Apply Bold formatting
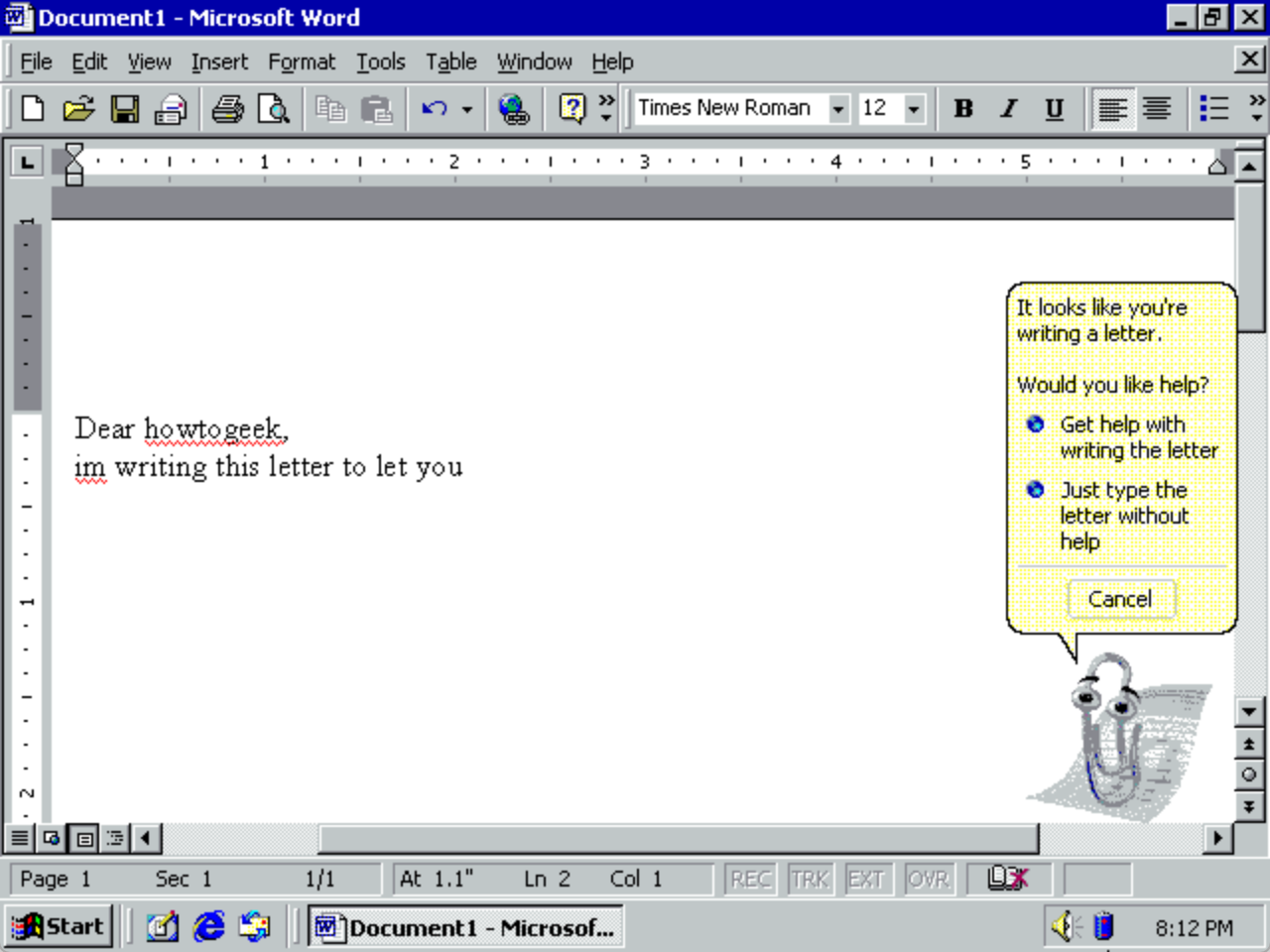 [x=963, y=108]
